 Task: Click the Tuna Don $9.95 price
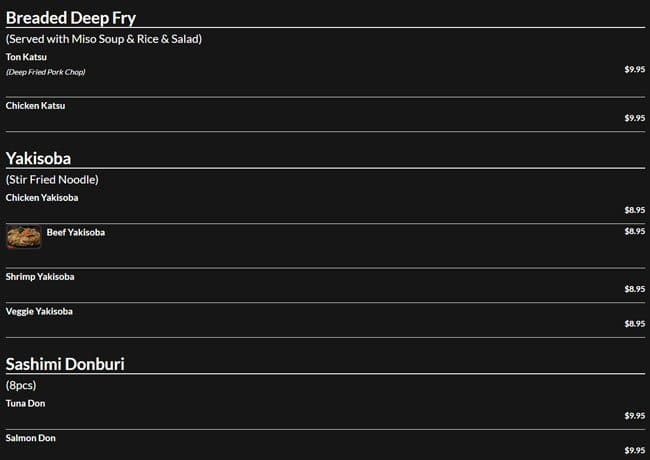point(634,416)
